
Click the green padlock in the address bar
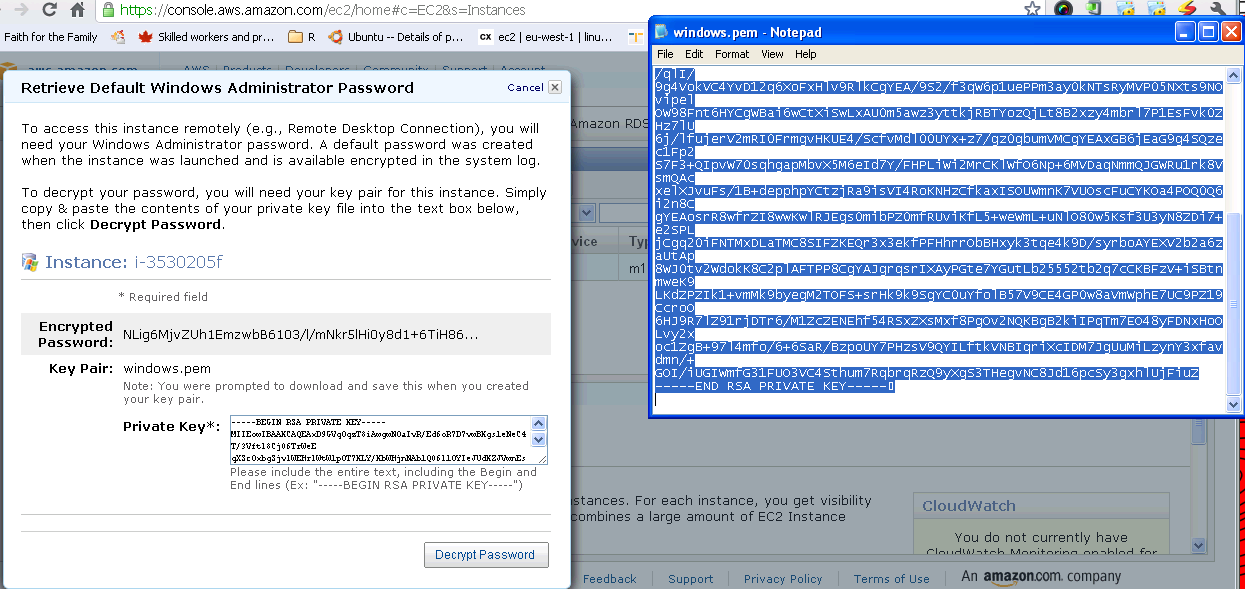point(108,10)
